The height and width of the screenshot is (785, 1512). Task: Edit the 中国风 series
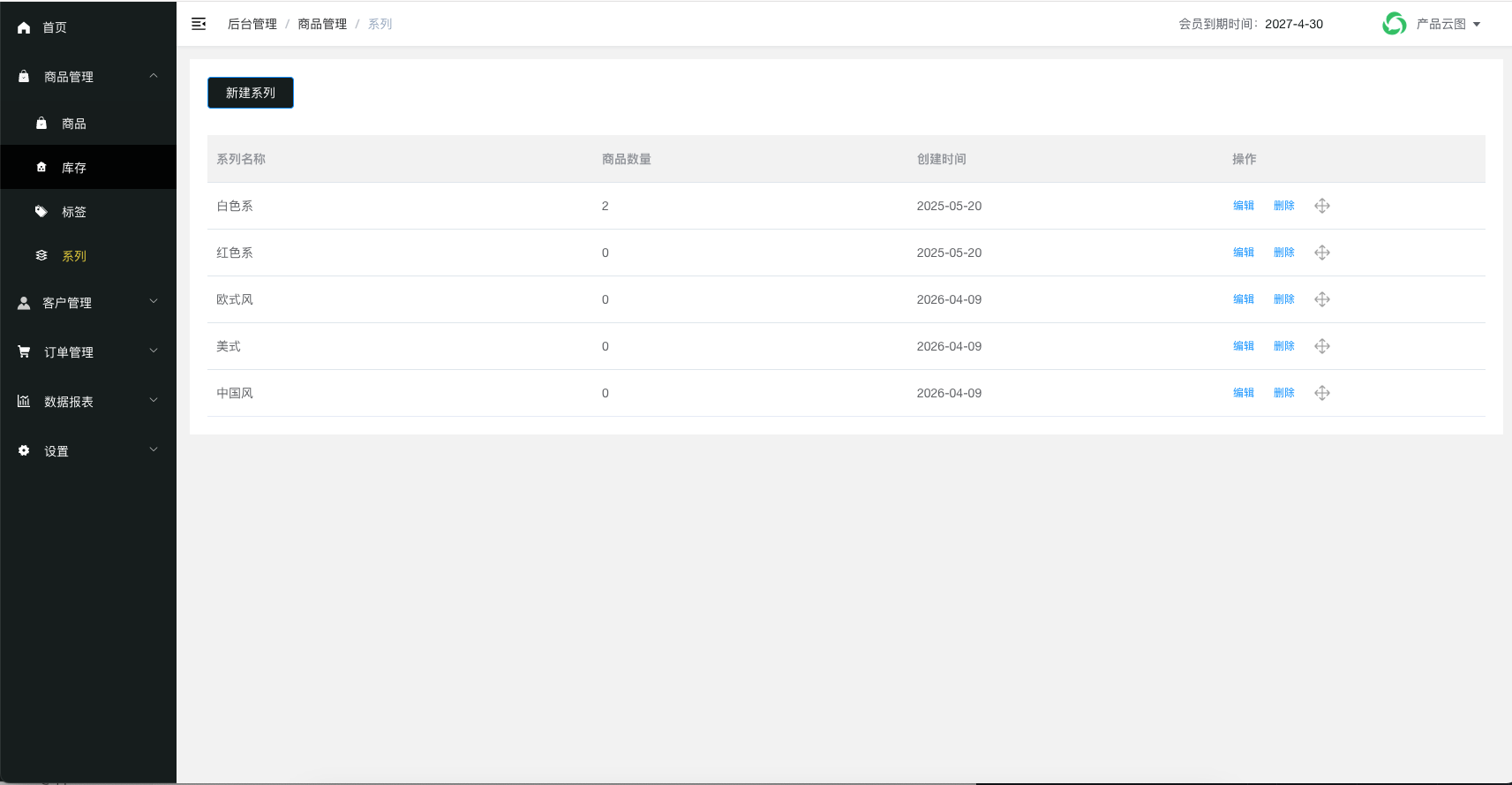1244,393
